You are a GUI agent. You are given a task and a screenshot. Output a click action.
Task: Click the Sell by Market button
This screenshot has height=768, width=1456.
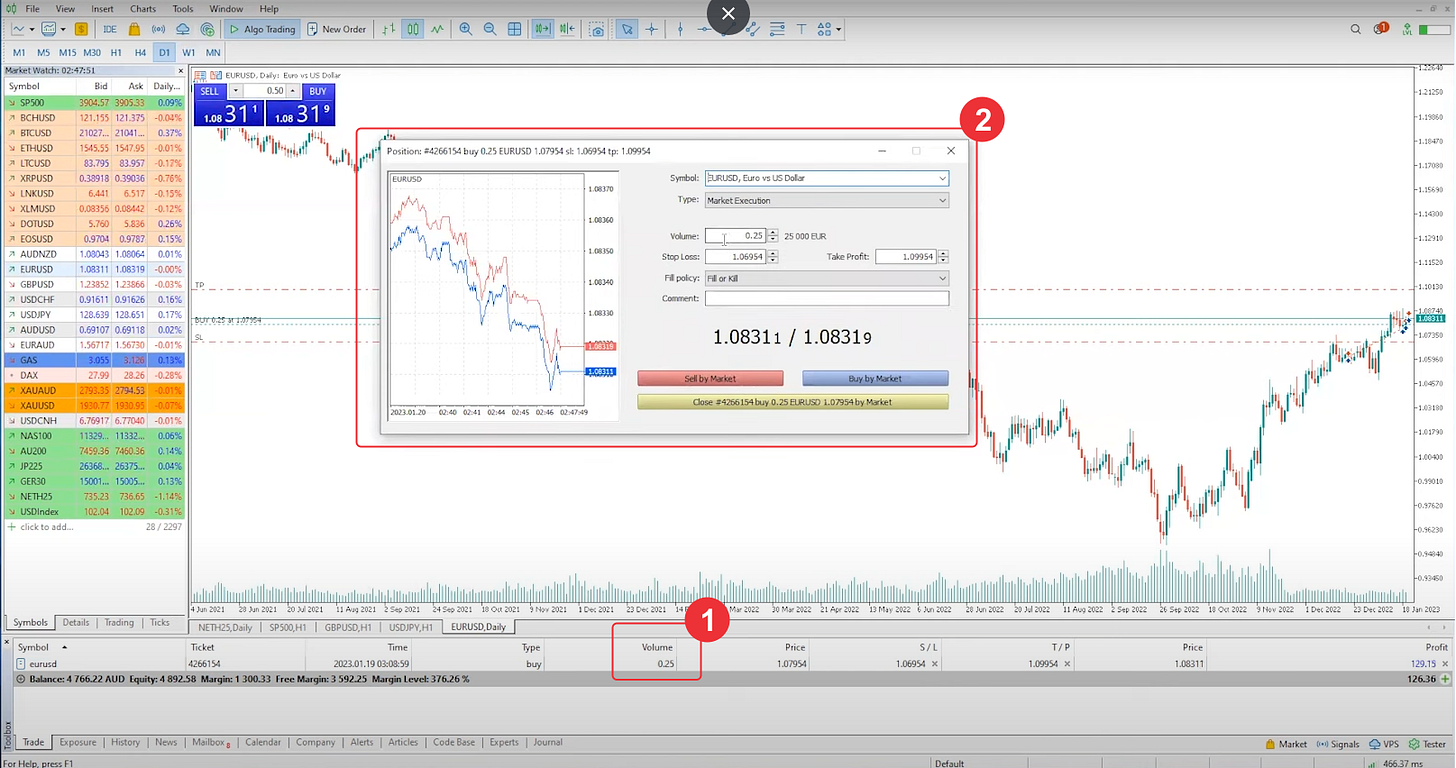[710, 379]
